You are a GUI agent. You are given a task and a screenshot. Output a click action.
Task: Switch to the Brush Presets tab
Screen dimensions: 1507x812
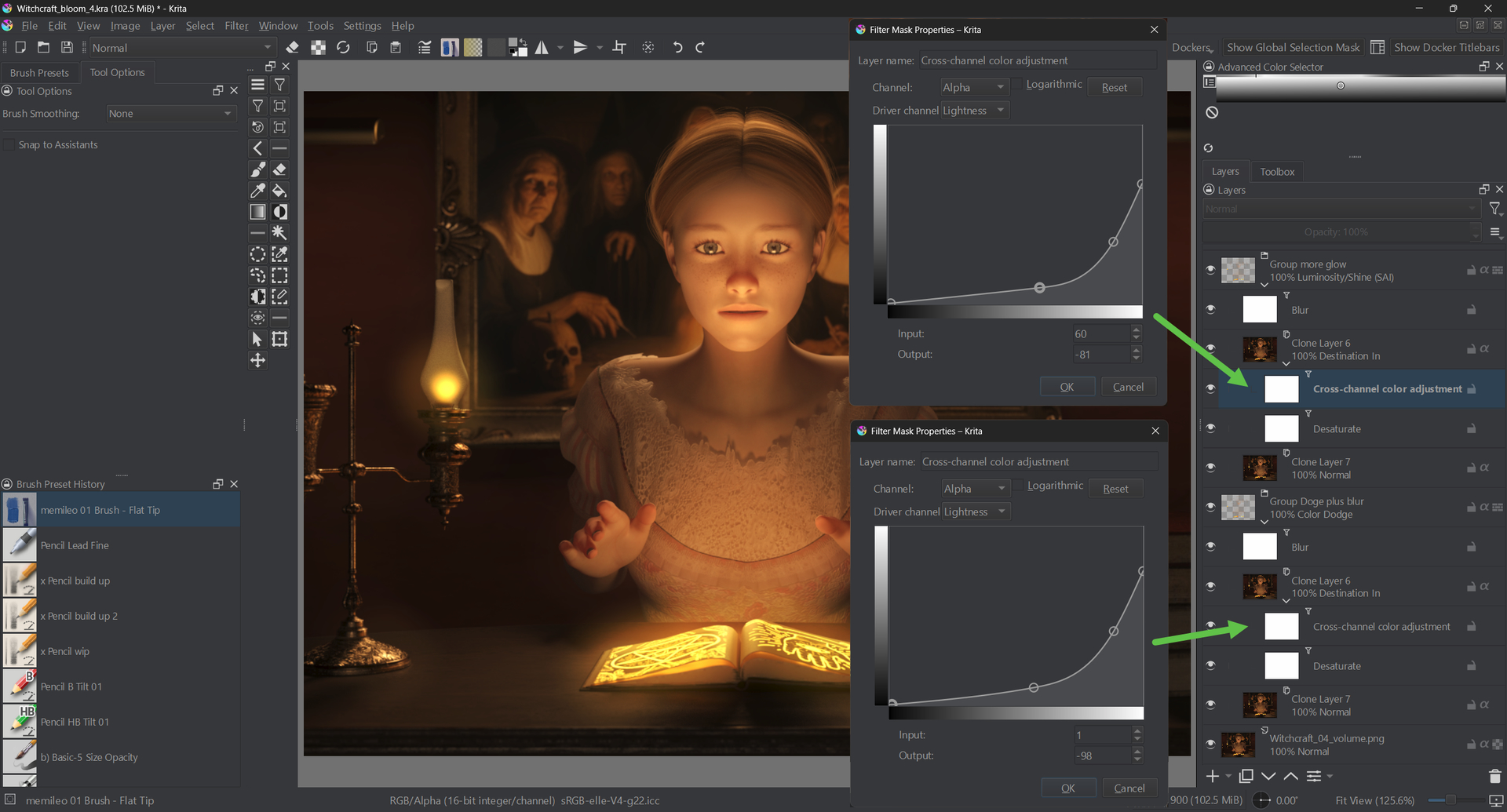click(39, 73)
